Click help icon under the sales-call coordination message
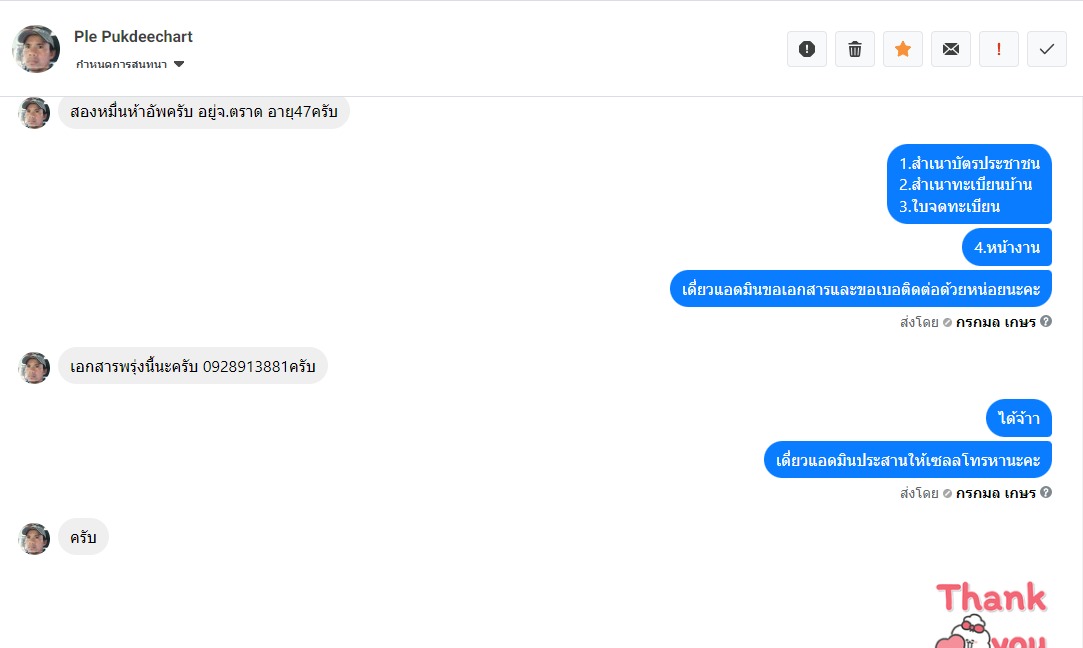Screen dimensions: 1083x648 click(1046, 493)
